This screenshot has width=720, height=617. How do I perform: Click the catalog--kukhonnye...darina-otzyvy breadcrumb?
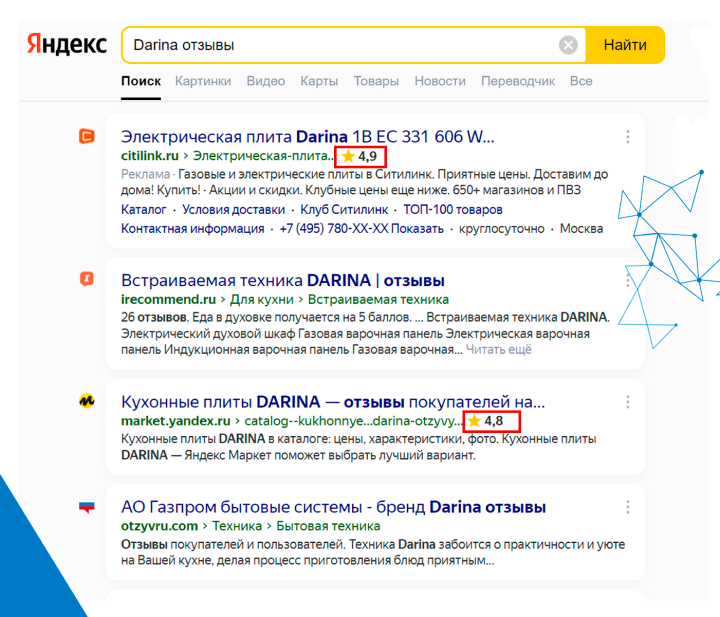pos(354,421)
